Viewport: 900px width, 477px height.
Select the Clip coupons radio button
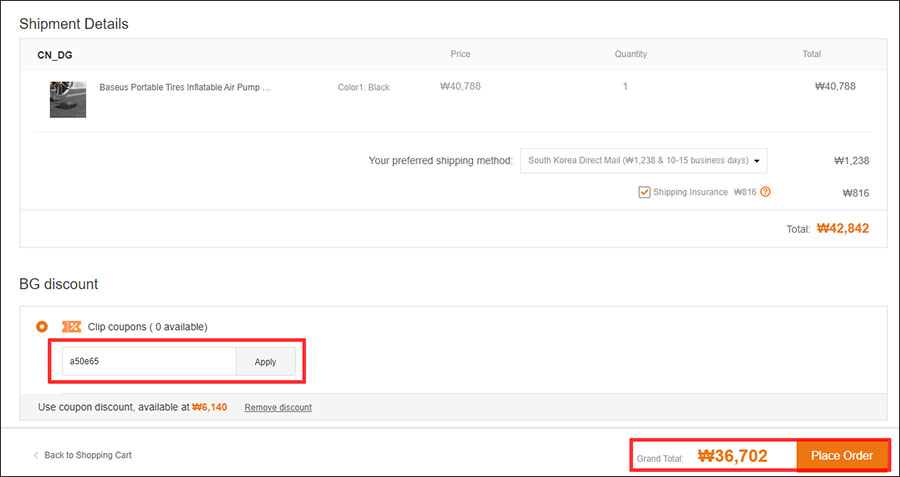point(42,327)
